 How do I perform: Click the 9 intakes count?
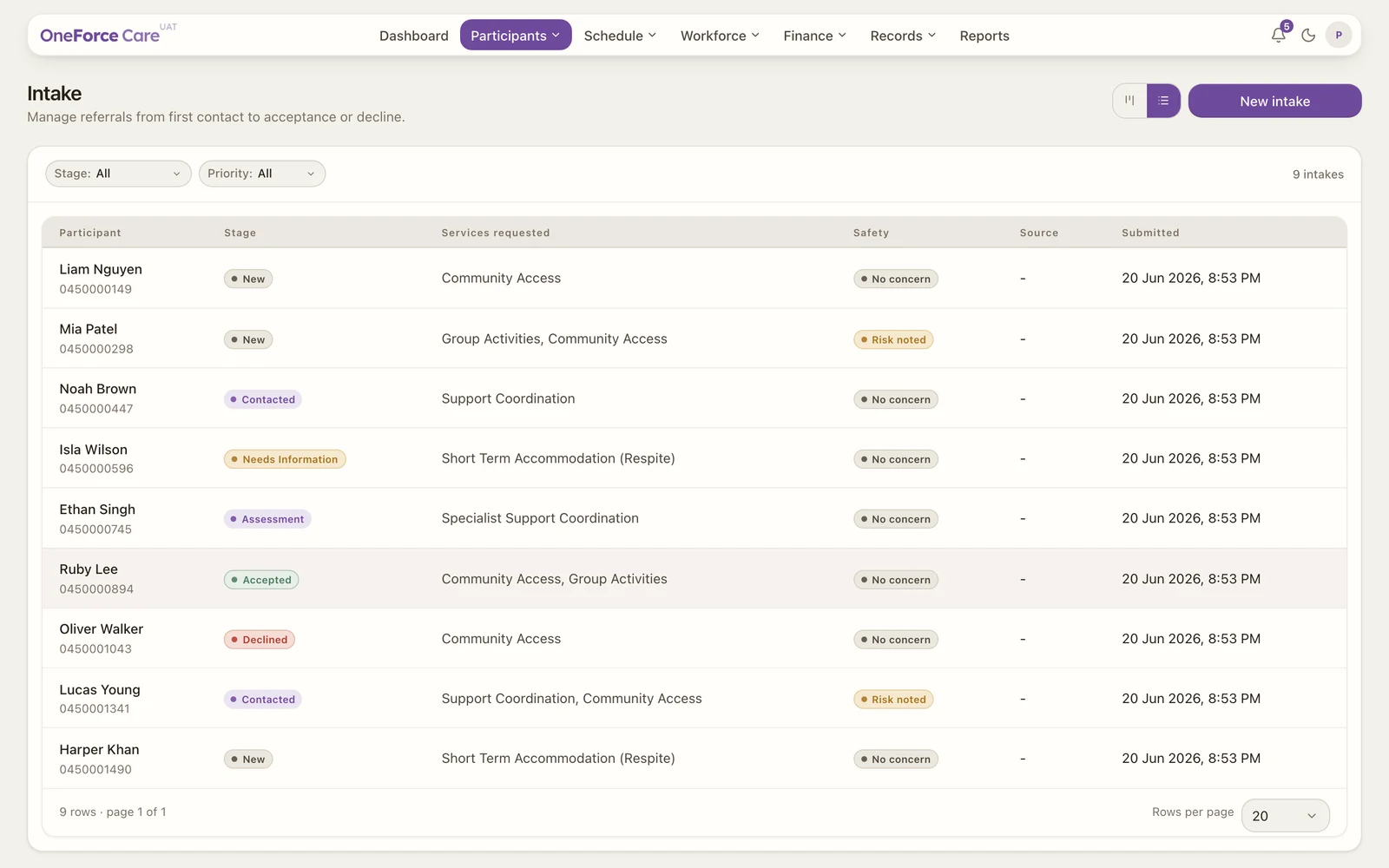point(1318,174)
